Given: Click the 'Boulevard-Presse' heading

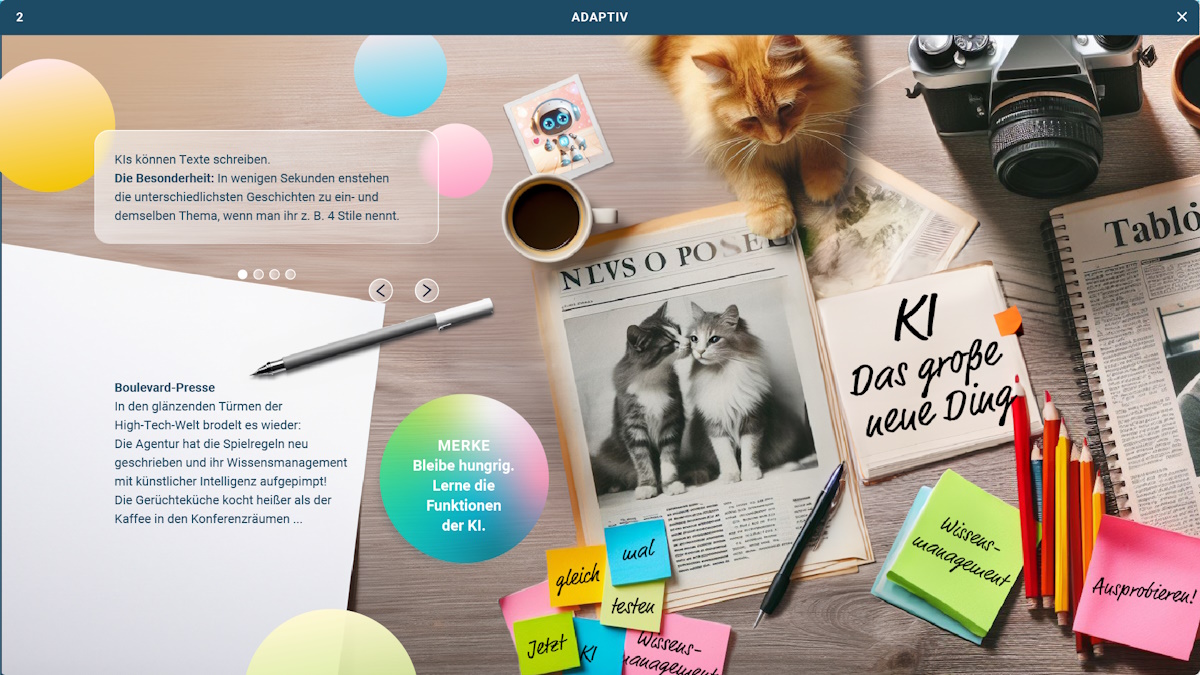Looking at the screenshot, I should (165, 387).
